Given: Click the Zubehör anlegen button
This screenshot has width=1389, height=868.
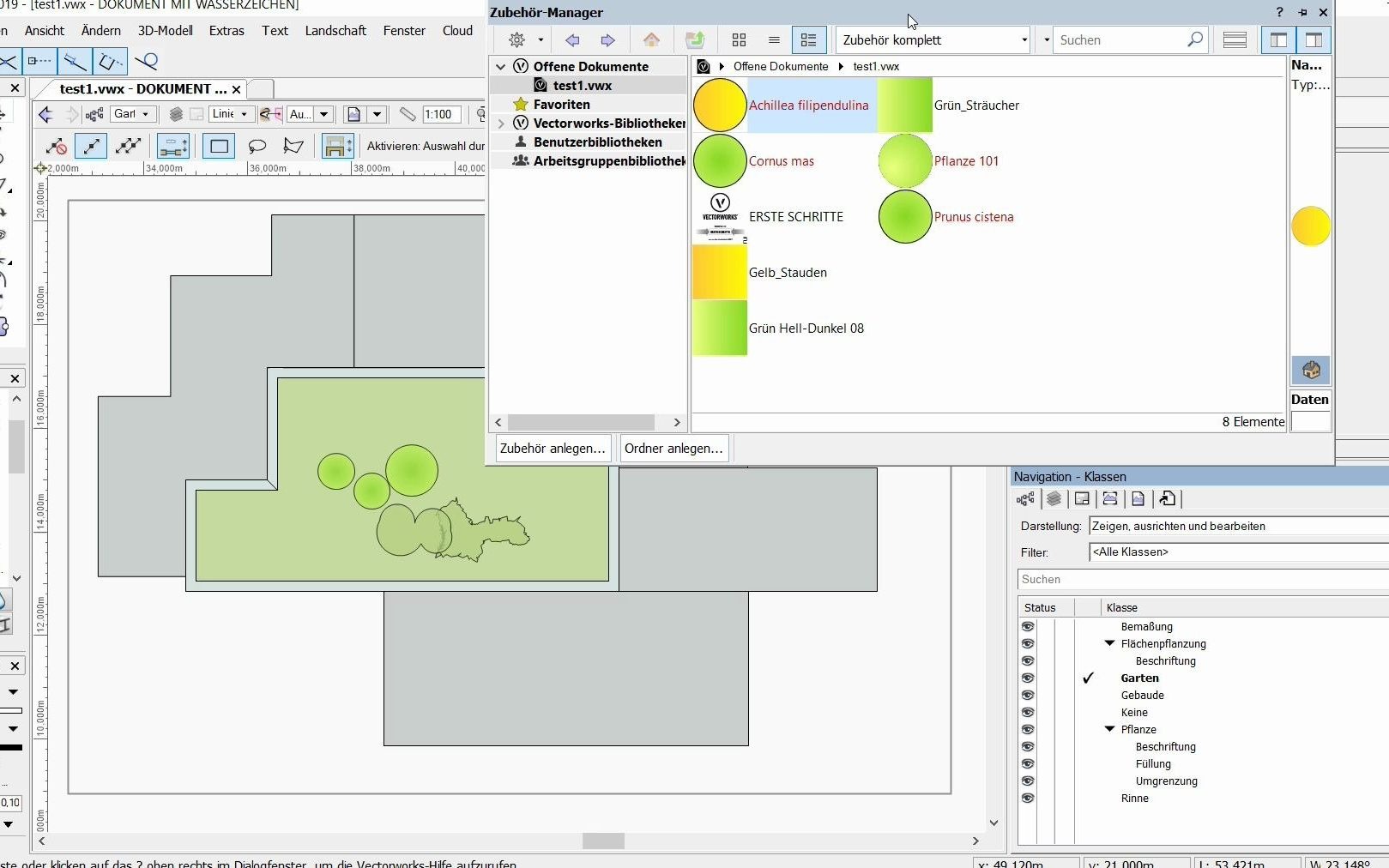Looking at the screenshot, I should pos(552,449).
